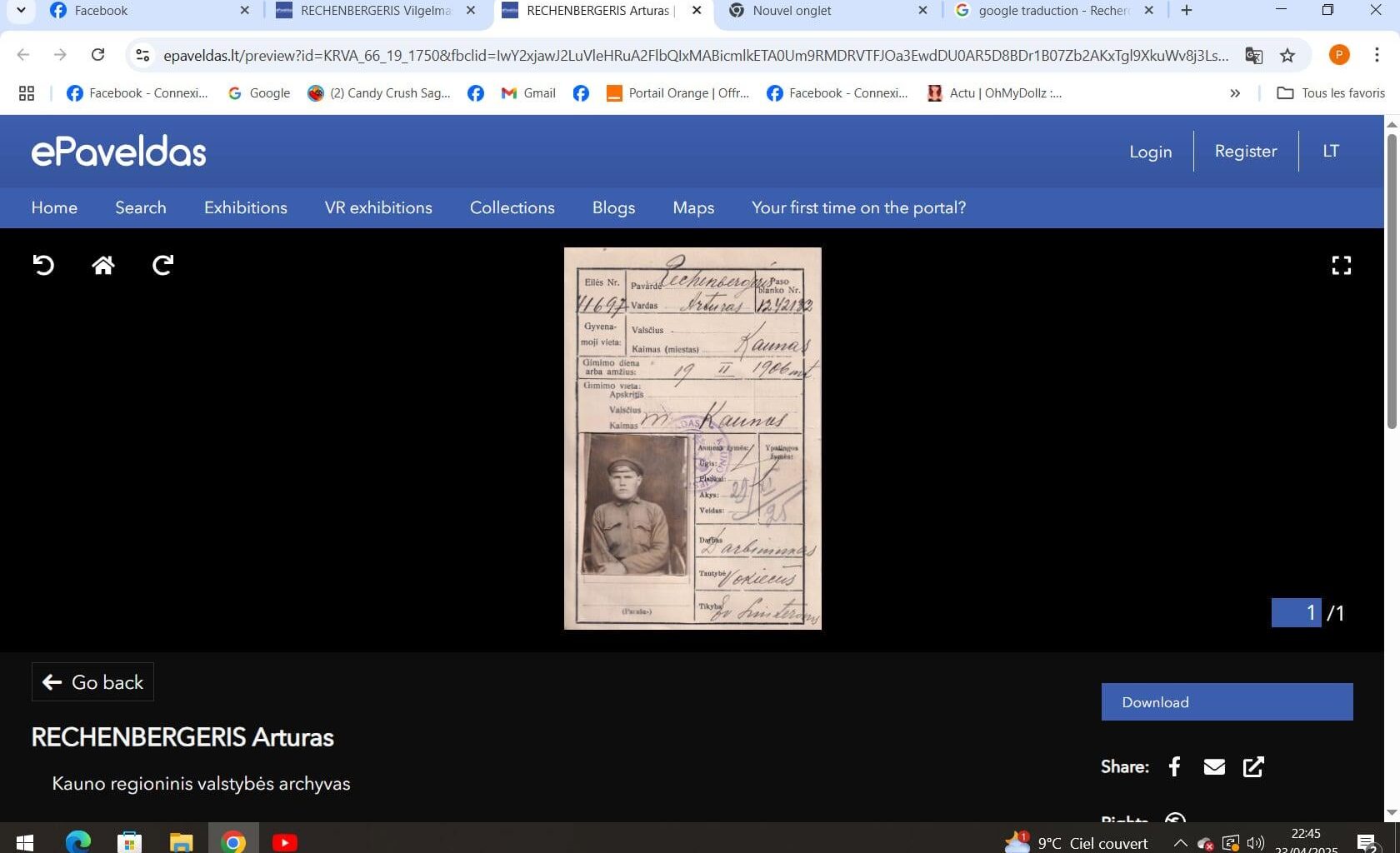This screenshot has width=1400, height=853.
Task: Rotate the document image clockwise
Action: (162, 265)
